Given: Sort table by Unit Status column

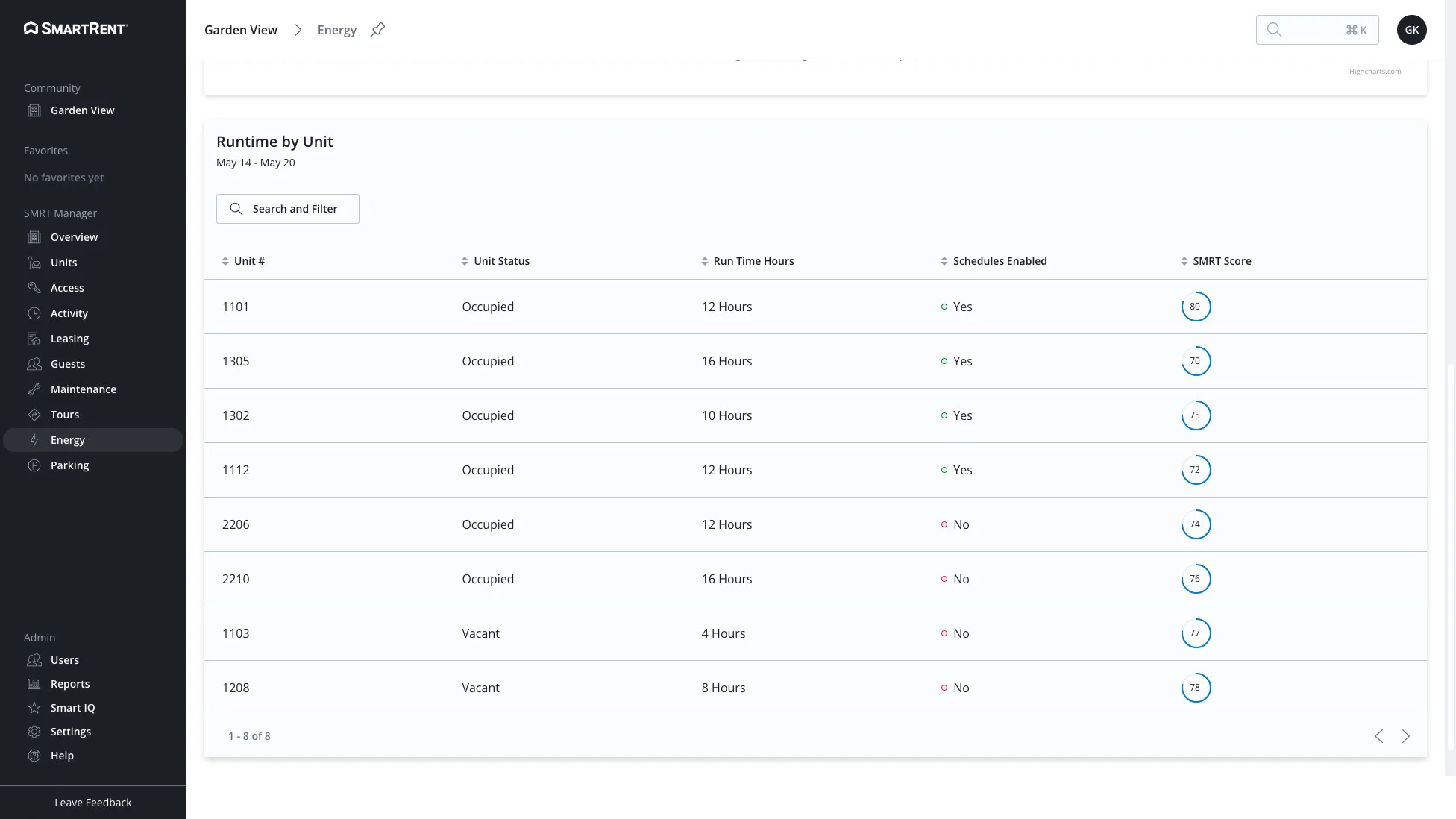Looking at the screenshot, I should click(x=495, y=261).
